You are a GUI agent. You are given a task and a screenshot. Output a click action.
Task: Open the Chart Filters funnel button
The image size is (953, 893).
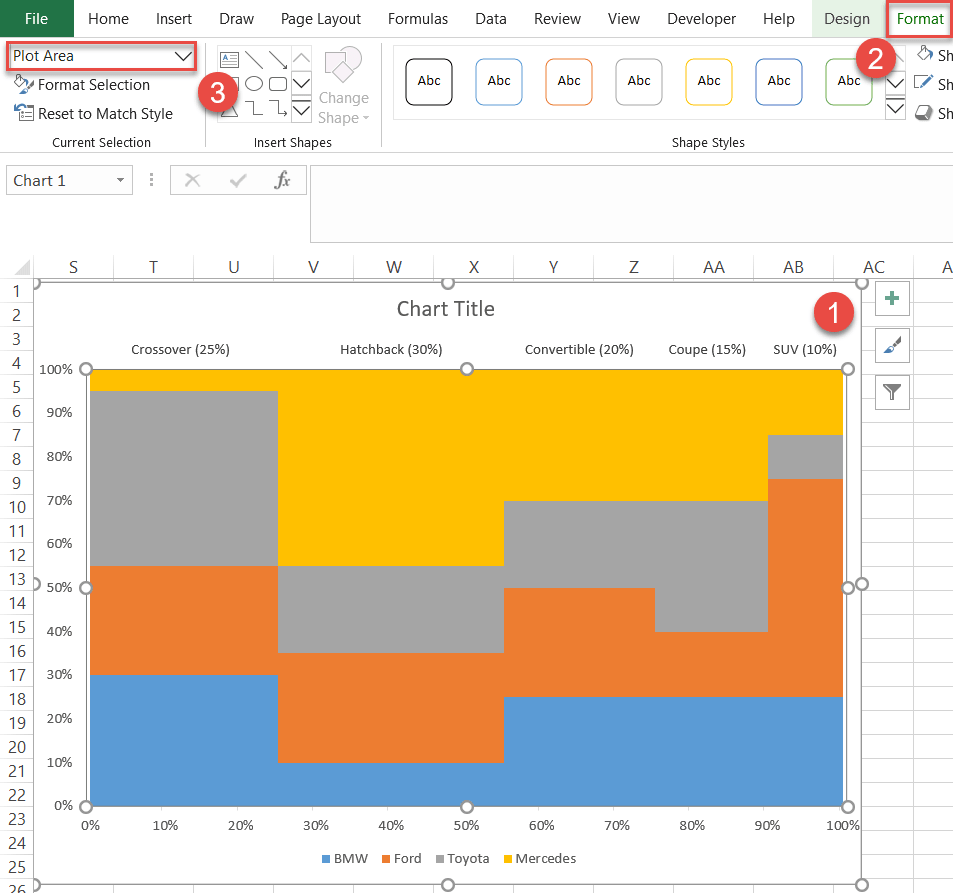[x=892, y=392]
